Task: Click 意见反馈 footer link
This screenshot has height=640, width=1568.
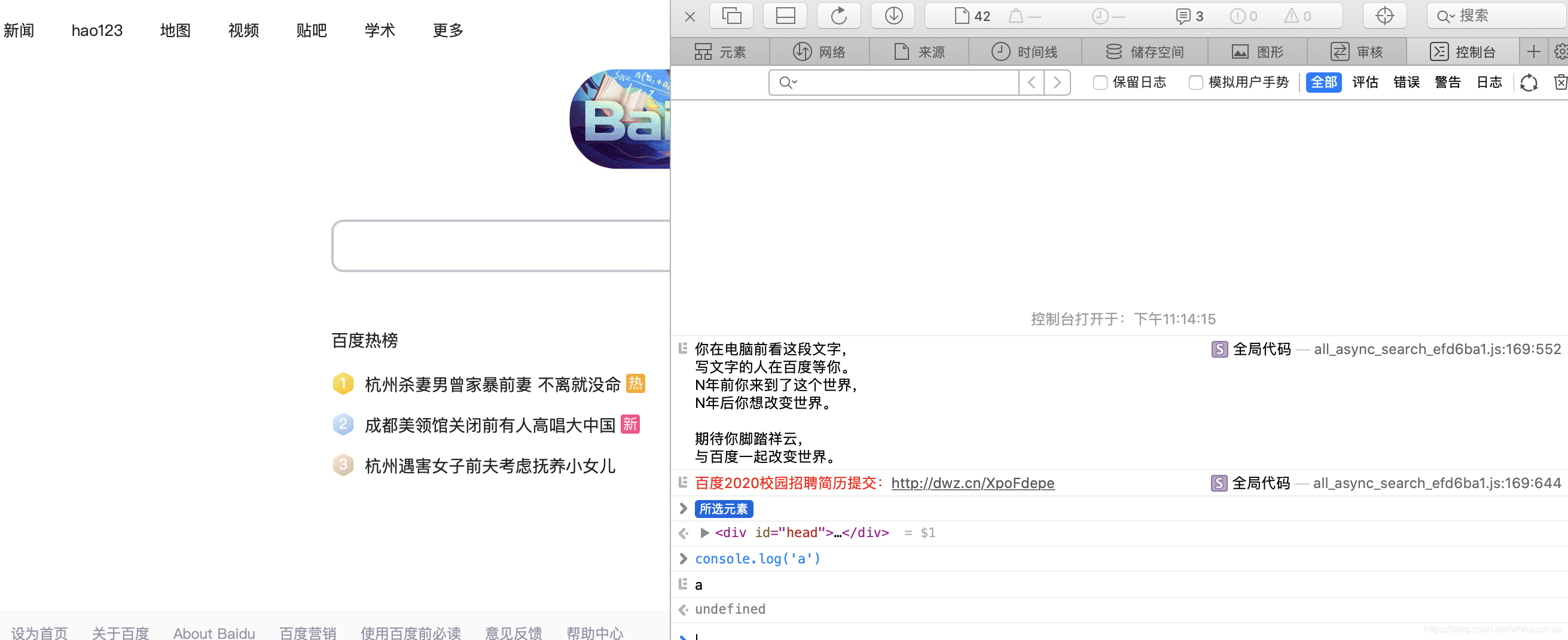Action: tap(513, 633)
